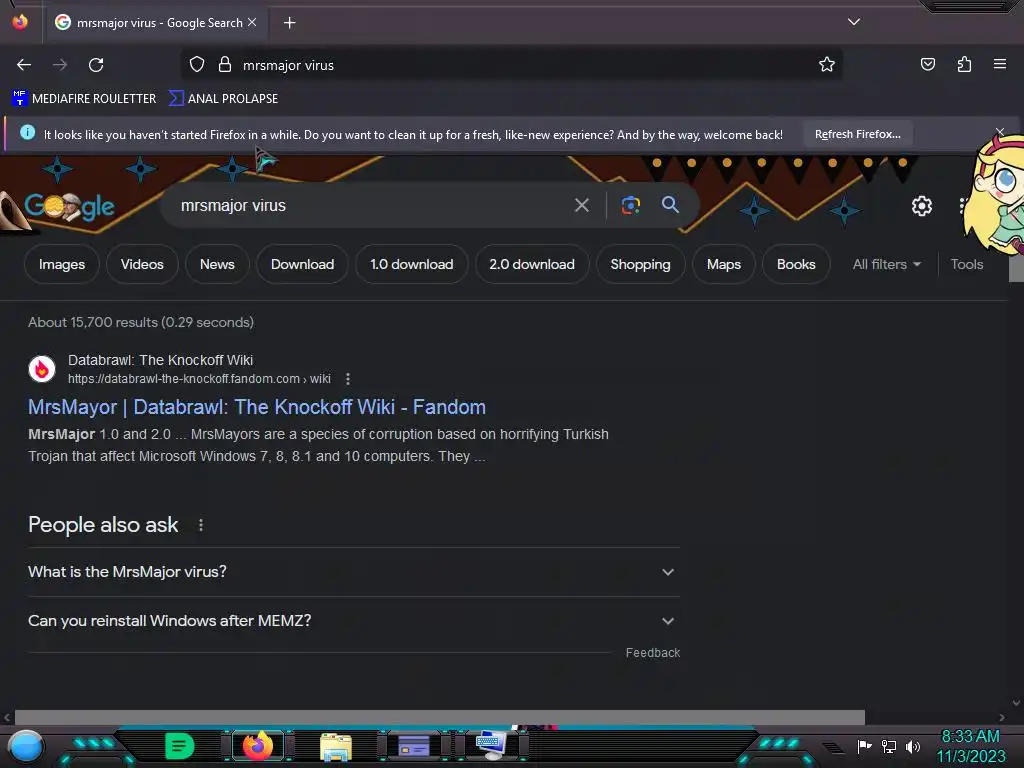Screen dimensions: 1024x768
Task: Click the volume speaker tray icon
Action: click(912, 746)
